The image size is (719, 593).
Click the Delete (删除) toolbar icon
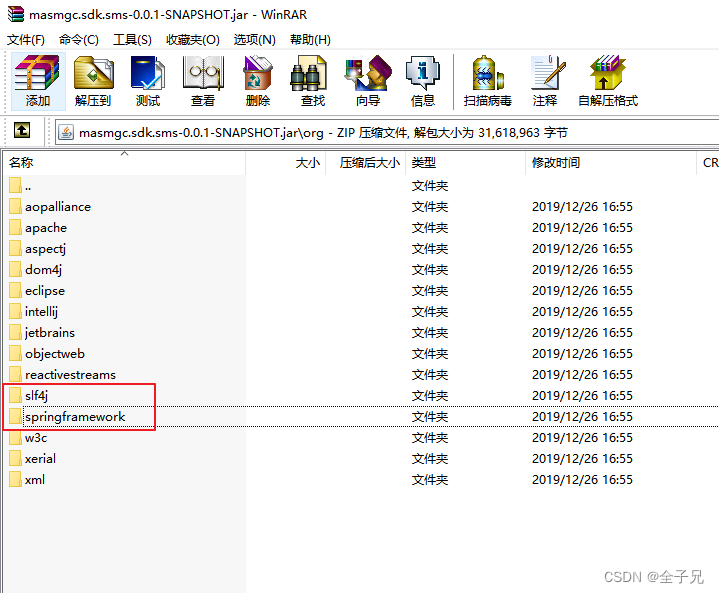click(258, 81)
